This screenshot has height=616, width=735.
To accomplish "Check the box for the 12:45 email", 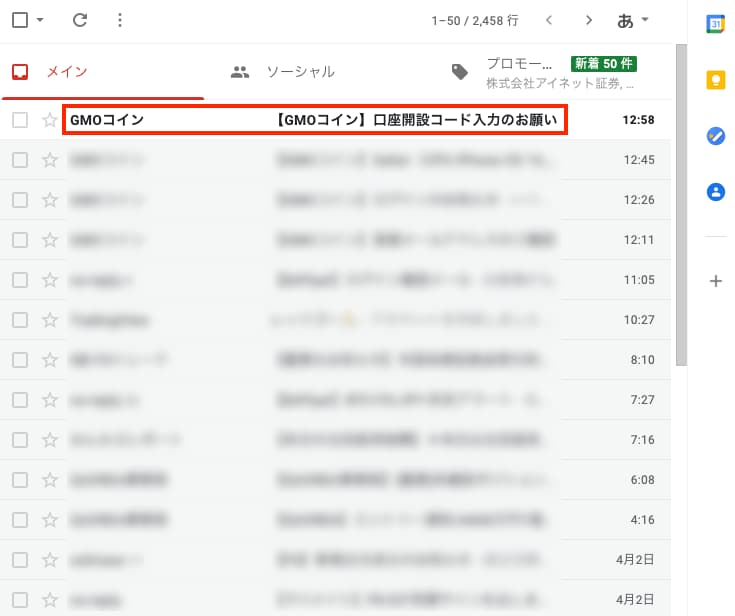I will coord(20,160).
